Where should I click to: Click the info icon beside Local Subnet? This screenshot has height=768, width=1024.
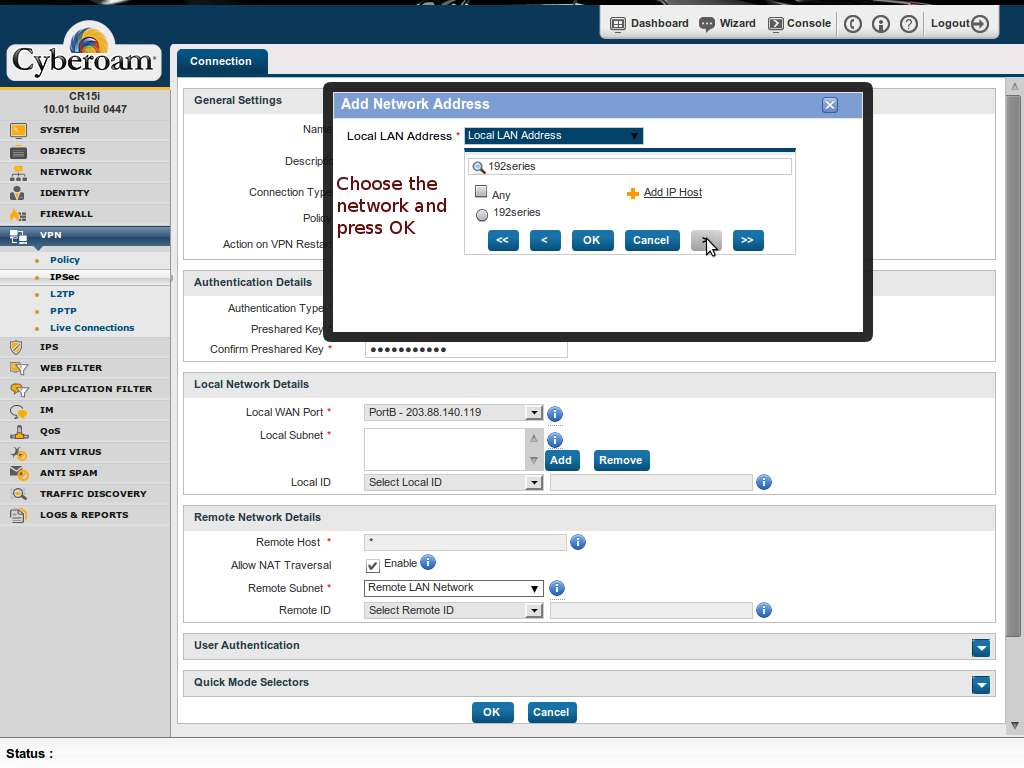coord(554,440)
